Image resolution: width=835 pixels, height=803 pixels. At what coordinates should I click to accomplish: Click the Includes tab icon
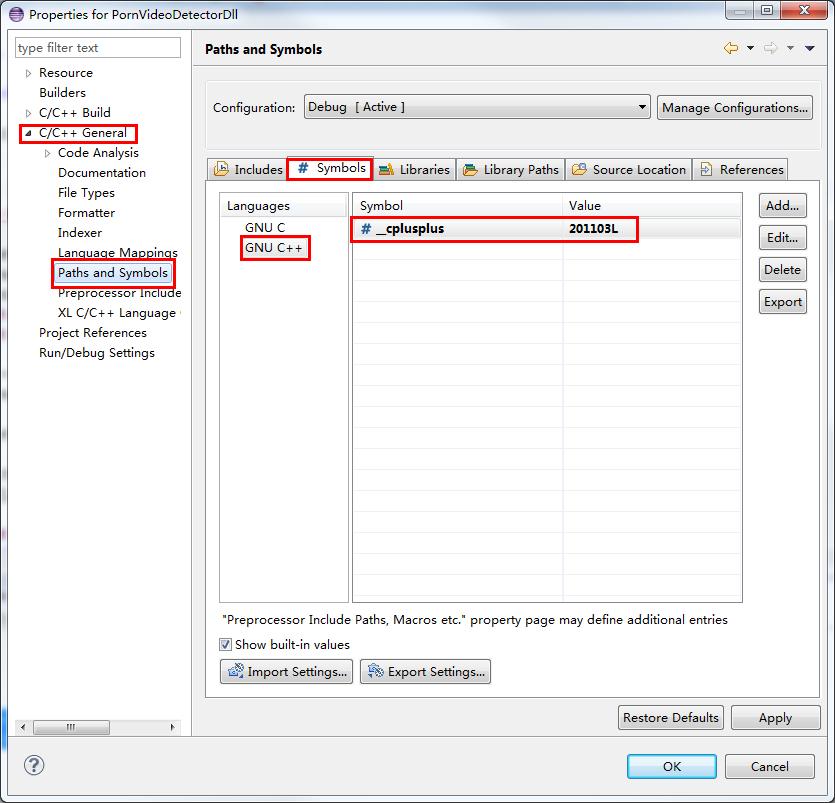coord(221,169)
